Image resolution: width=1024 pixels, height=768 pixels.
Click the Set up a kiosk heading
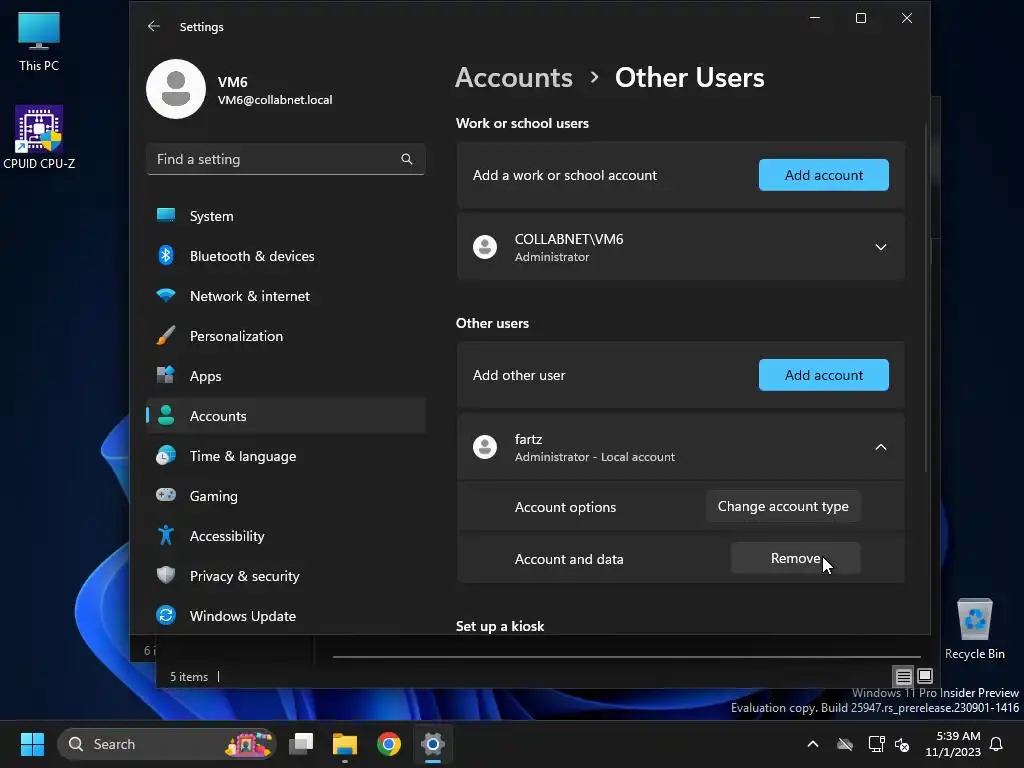coord(500,626)
